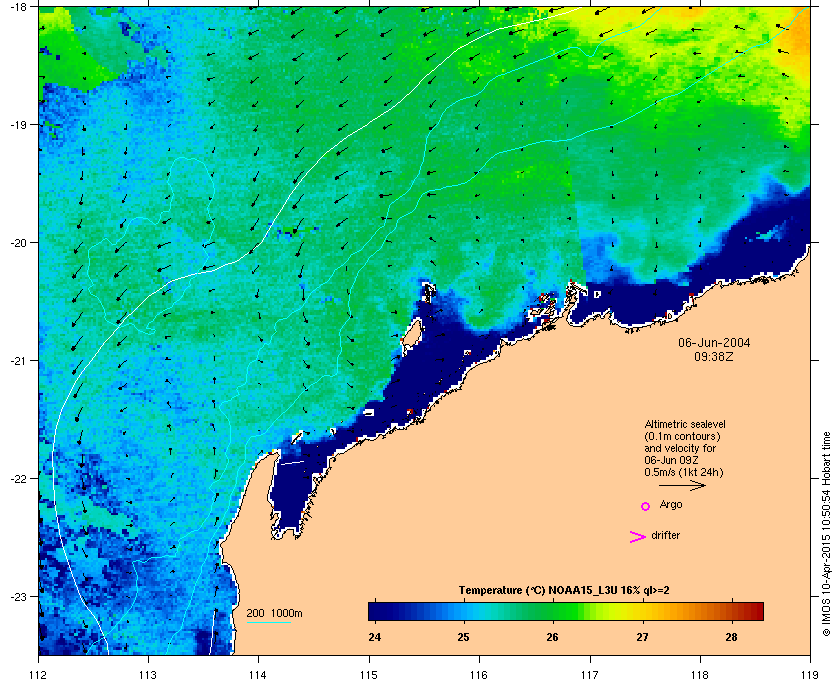Viewport: 840px width, 680px height.
Task: Click the longitude axis label 115
Action: click(x=369, y=675)
